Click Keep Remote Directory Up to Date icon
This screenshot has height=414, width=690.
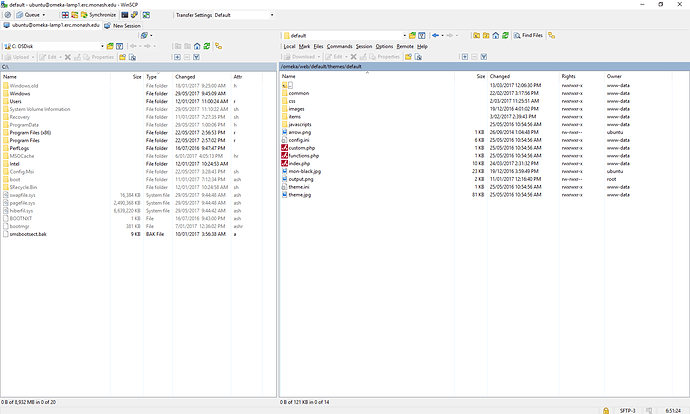[74, 15]
